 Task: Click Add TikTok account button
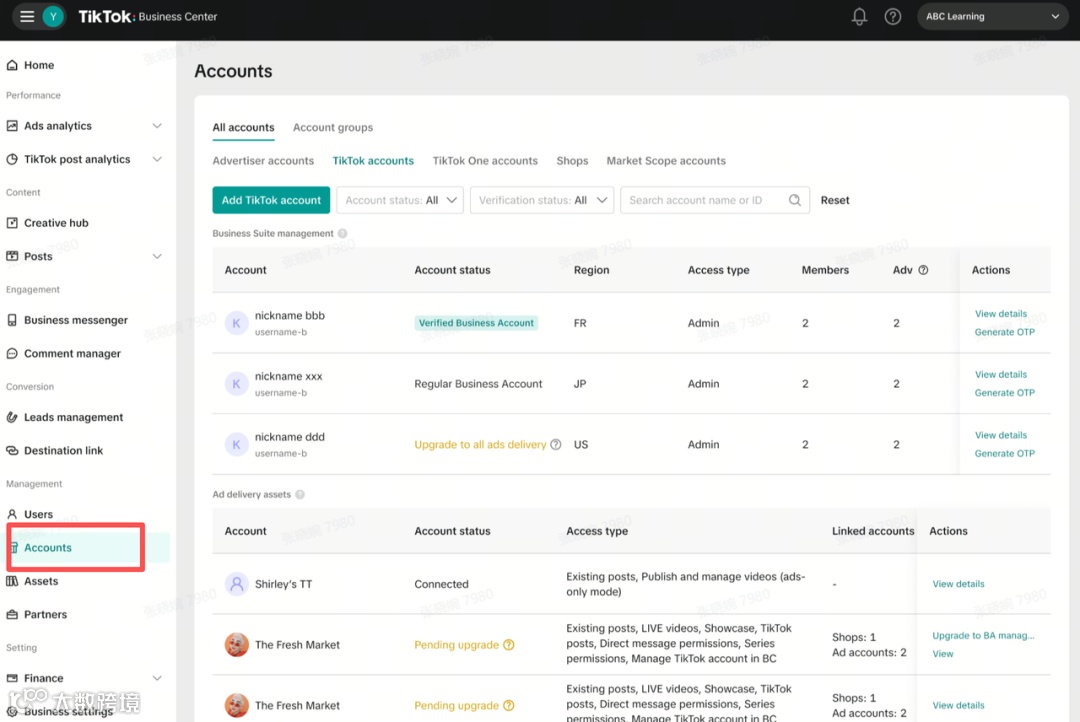pyautogui.click(x=271, y=200)
